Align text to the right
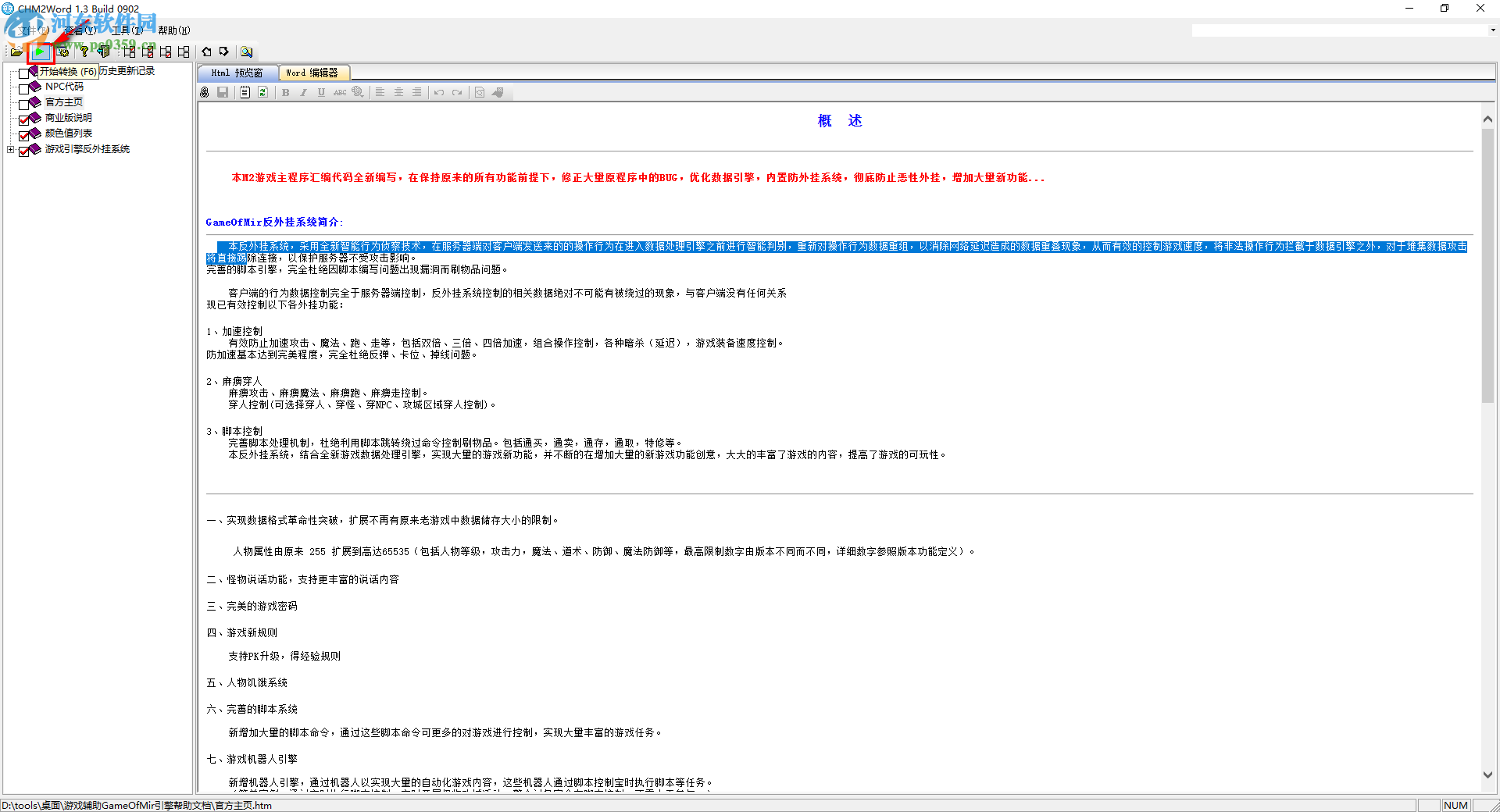This screenshot has height=812, width=1500. click(x=417, y=92)
